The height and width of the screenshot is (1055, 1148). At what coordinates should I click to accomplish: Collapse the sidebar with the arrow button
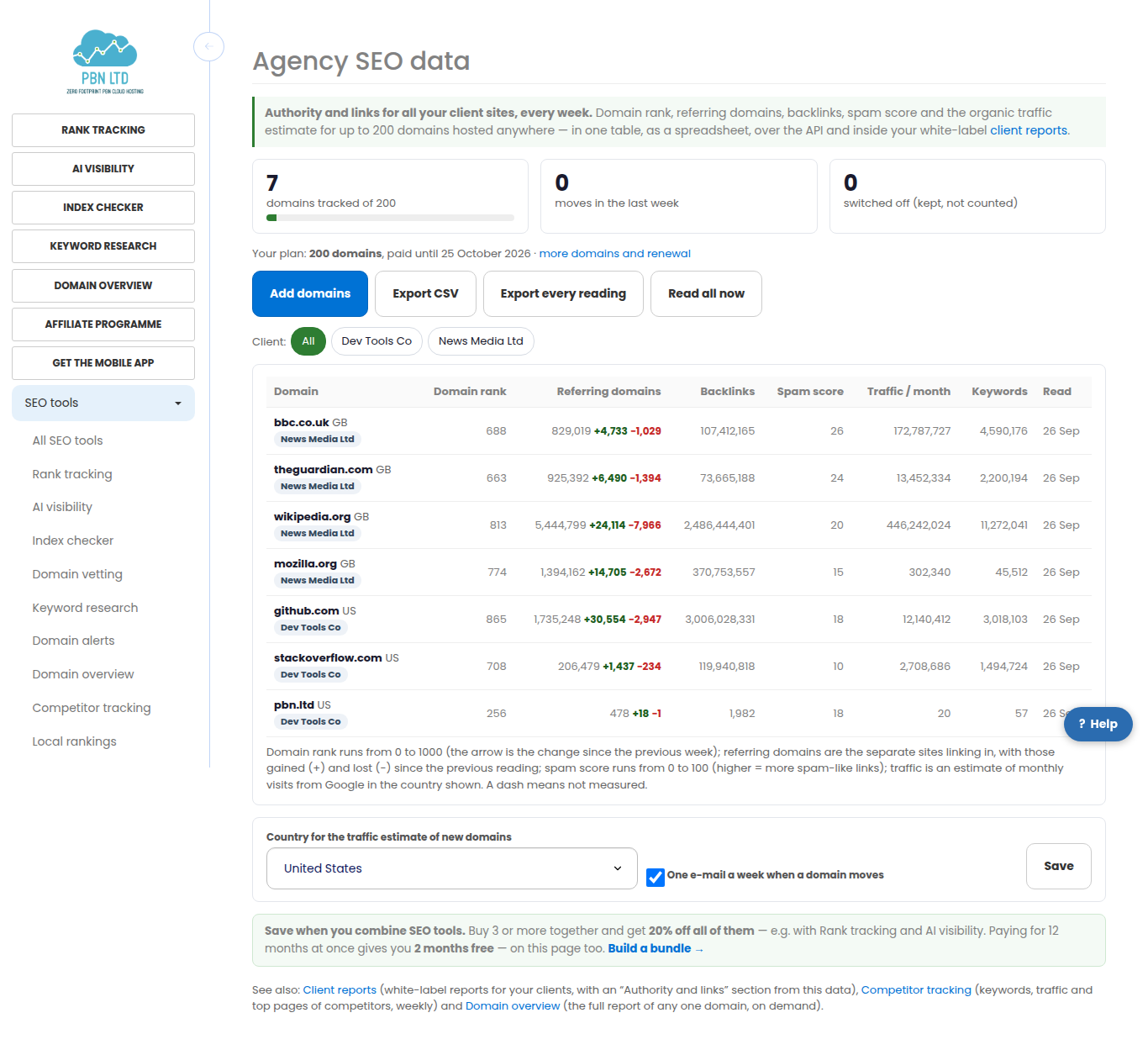click(208, 46)
